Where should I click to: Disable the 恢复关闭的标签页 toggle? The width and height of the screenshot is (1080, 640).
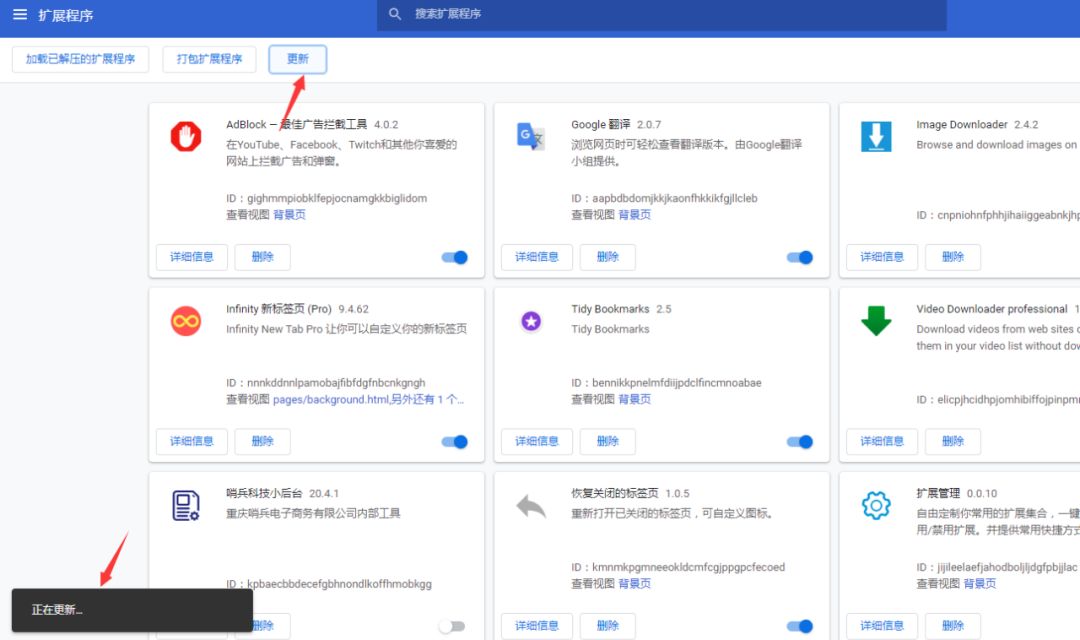pyautogui.click(x=800, y=626)
